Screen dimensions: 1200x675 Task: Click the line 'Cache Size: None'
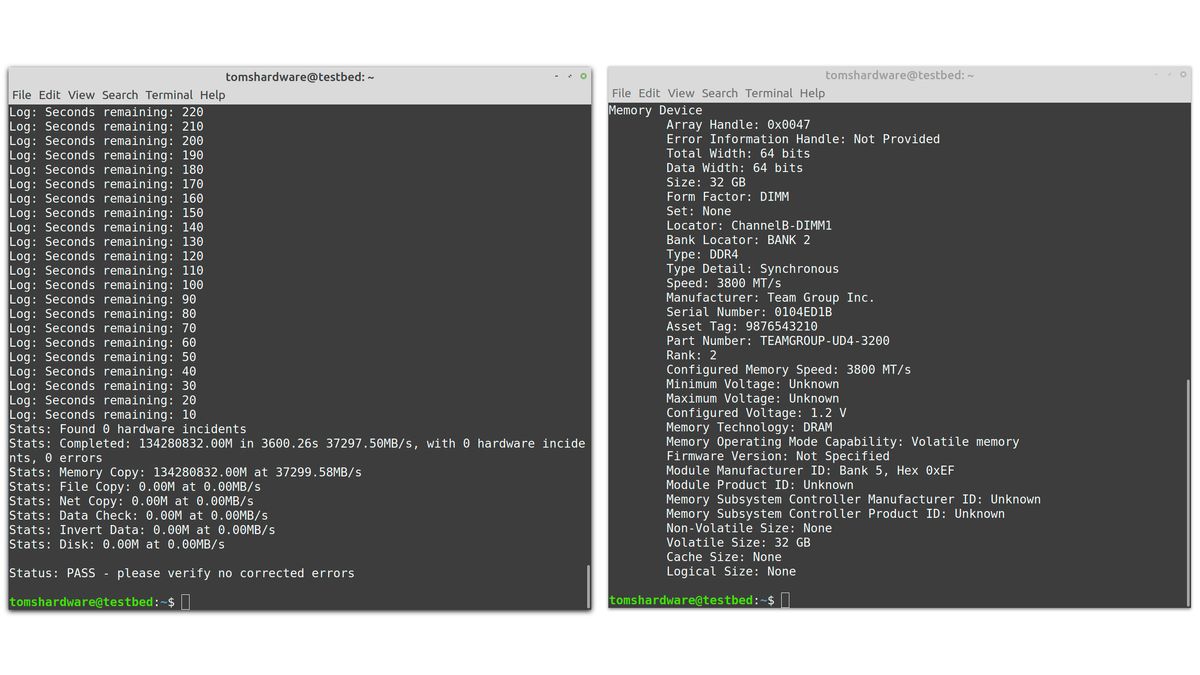pyautogui.click(x=724, y=557)
